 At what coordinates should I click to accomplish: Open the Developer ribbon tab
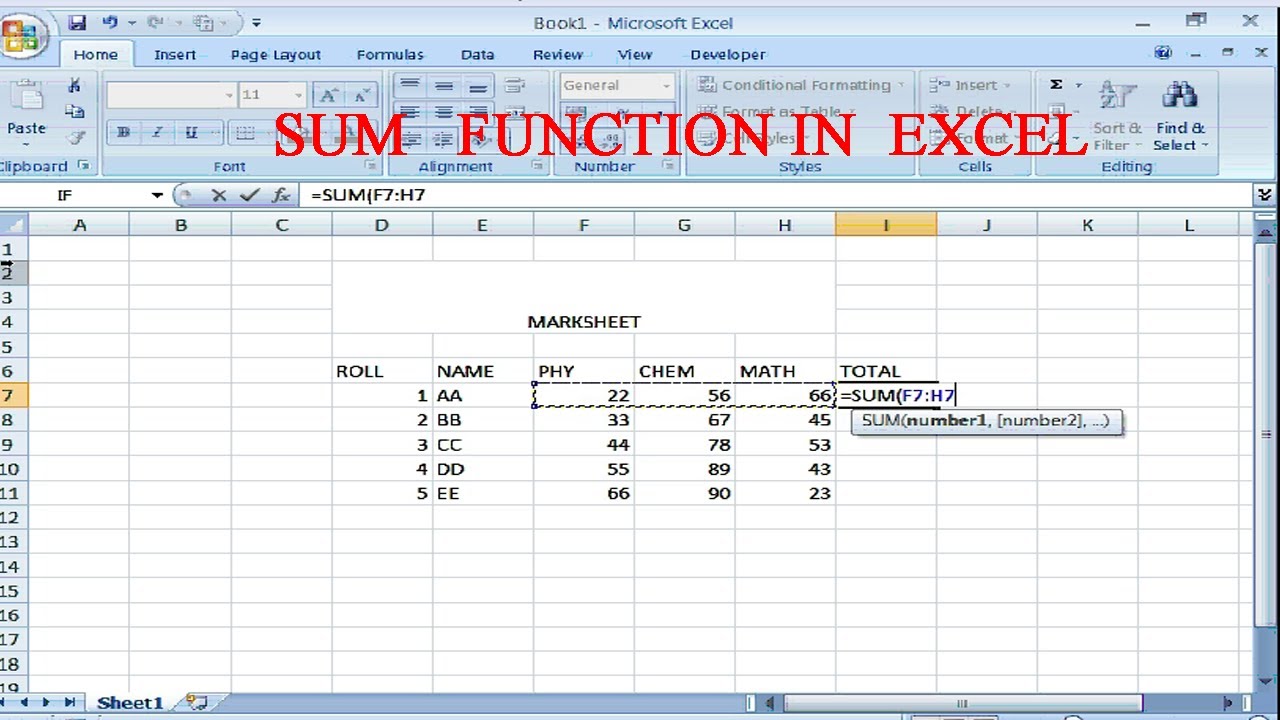click(x=728, y=55)
